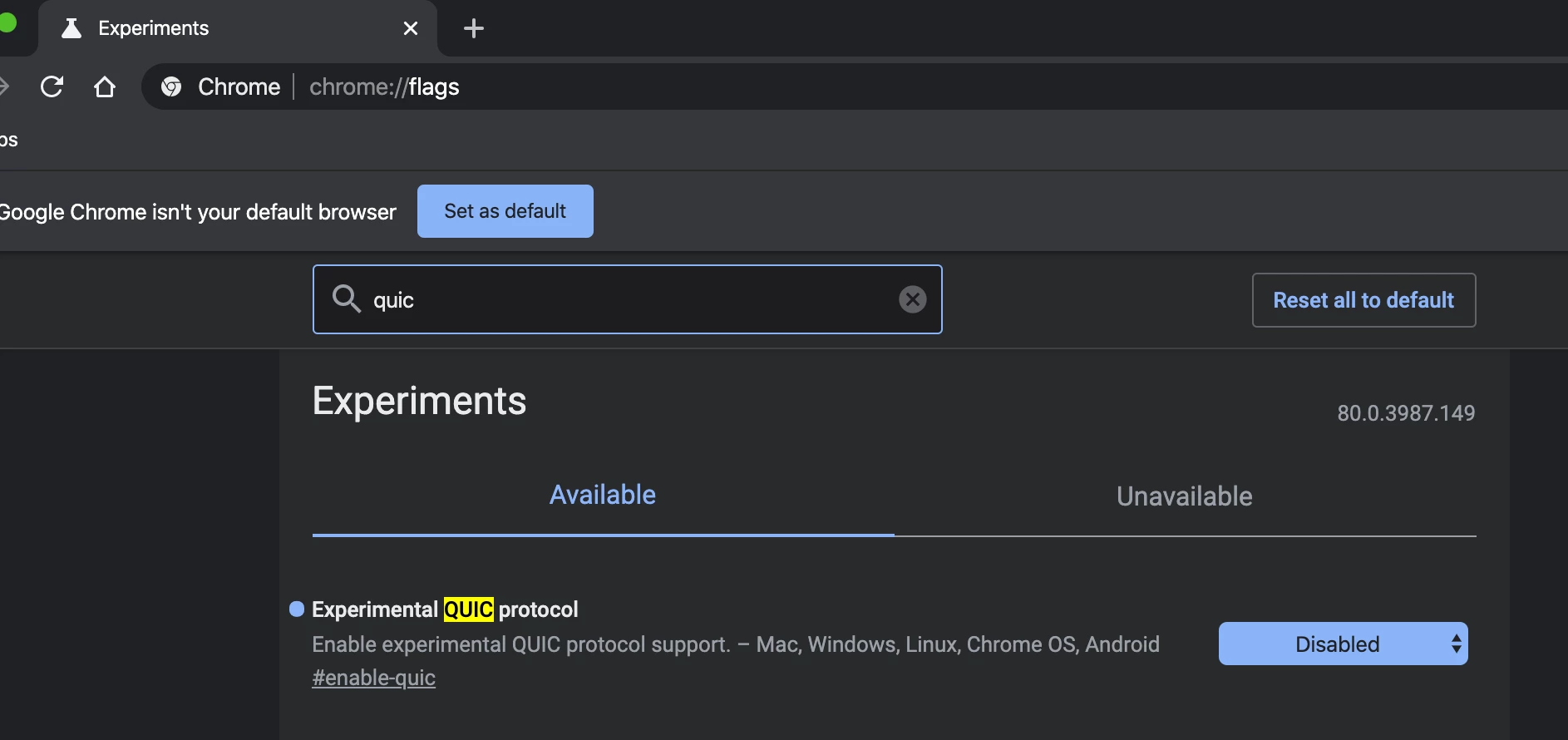View site info via Chrome logo icon
Image resolution: width=1568 pixels, height=740 pixels.
(x=171, y=86)
